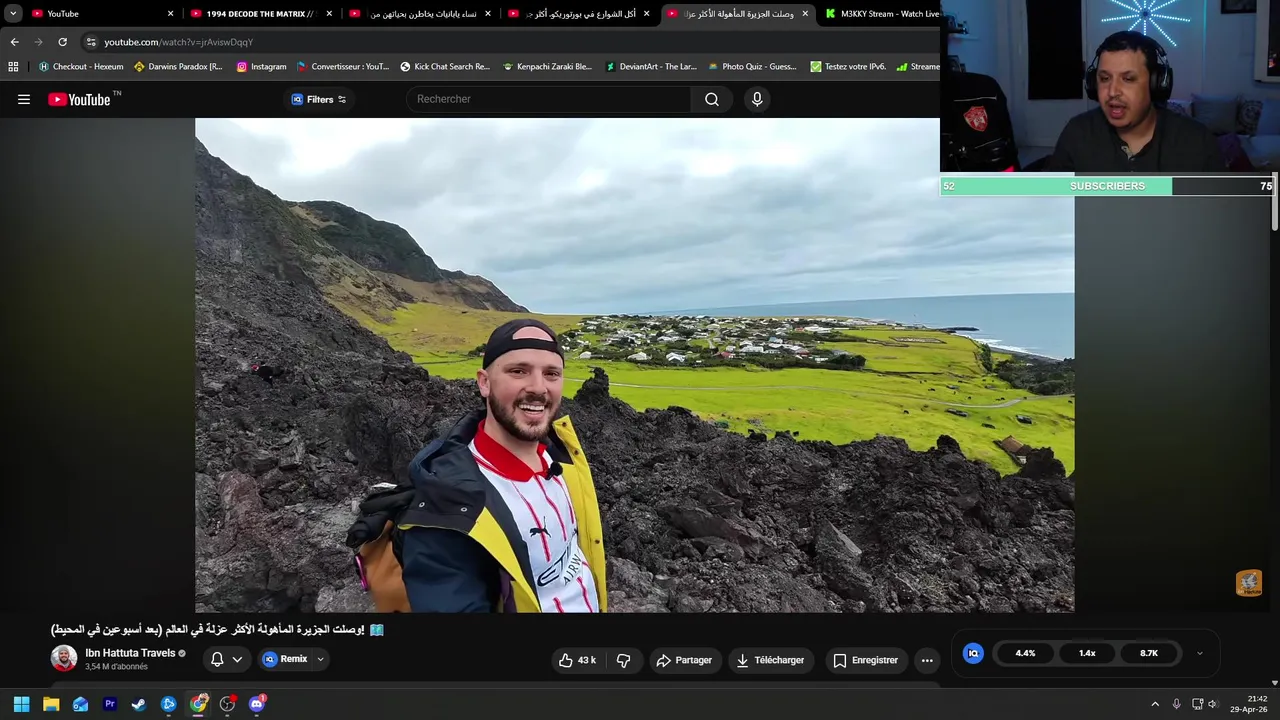Focus the Rechercher search field
1280x720 pixels.
548,99
